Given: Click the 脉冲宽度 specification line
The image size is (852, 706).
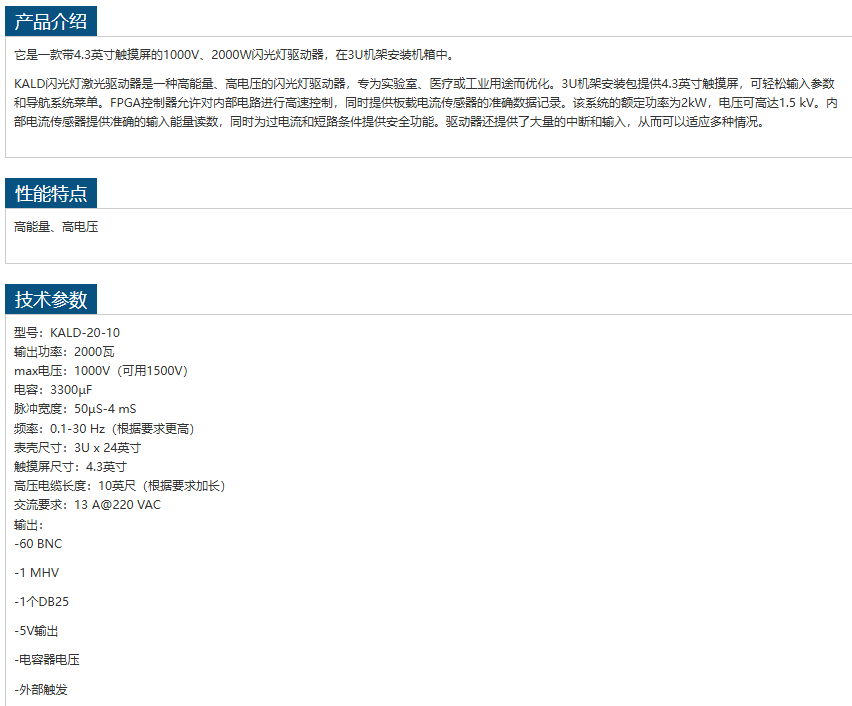Looking at the screenshot, I should [75, 409].
